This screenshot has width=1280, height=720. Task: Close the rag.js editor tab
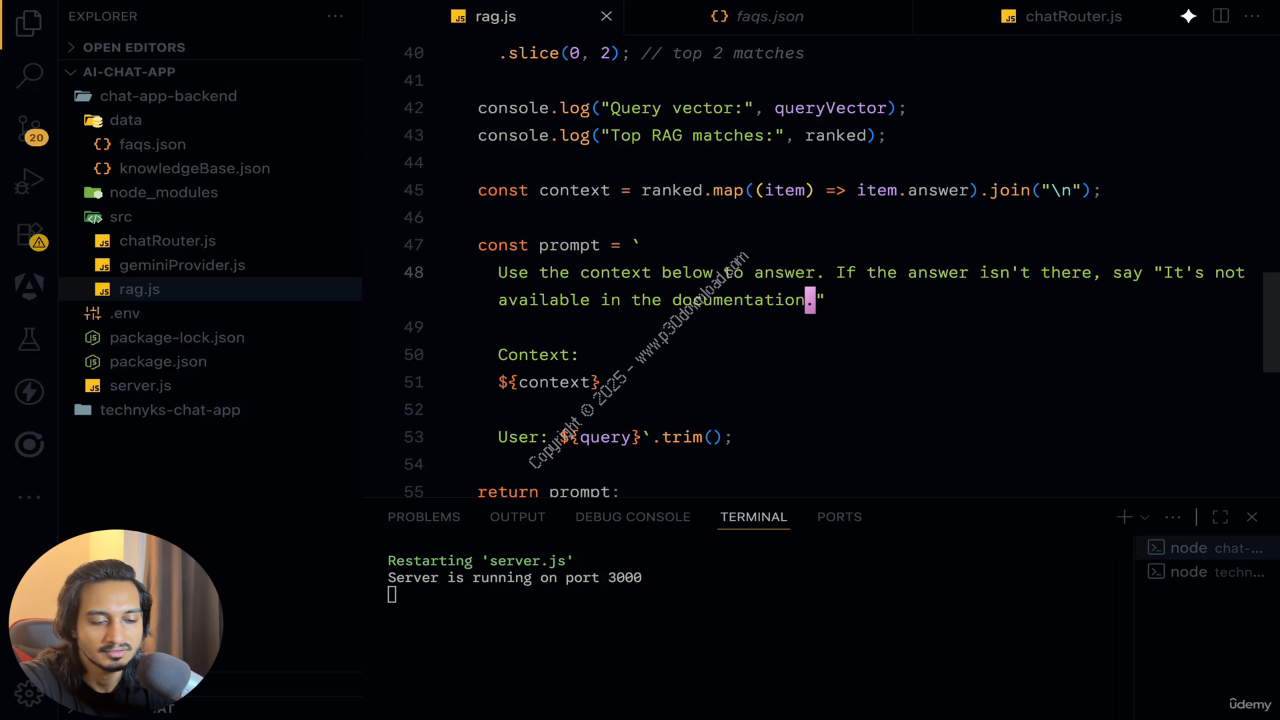click(x=606, y=16)
